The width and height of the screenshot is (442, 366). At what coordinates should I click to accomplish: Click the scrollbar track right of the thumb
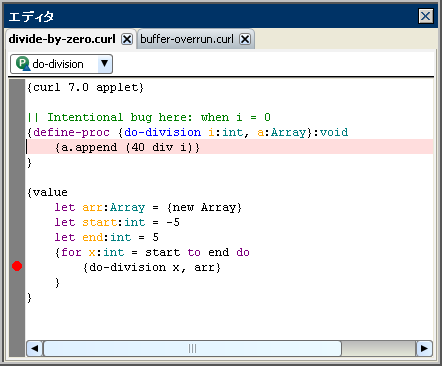[378, 349]
